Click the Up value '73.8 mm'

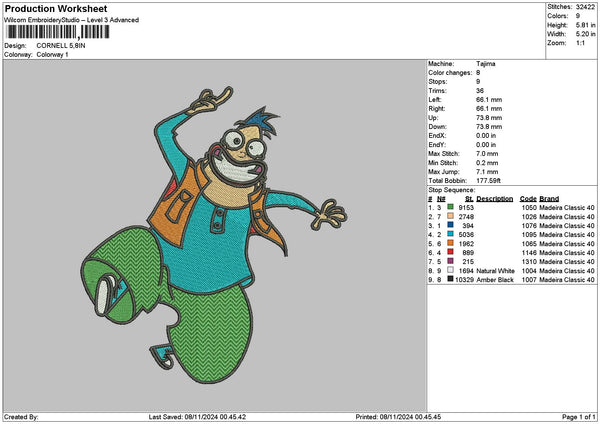tap(489, 117)
